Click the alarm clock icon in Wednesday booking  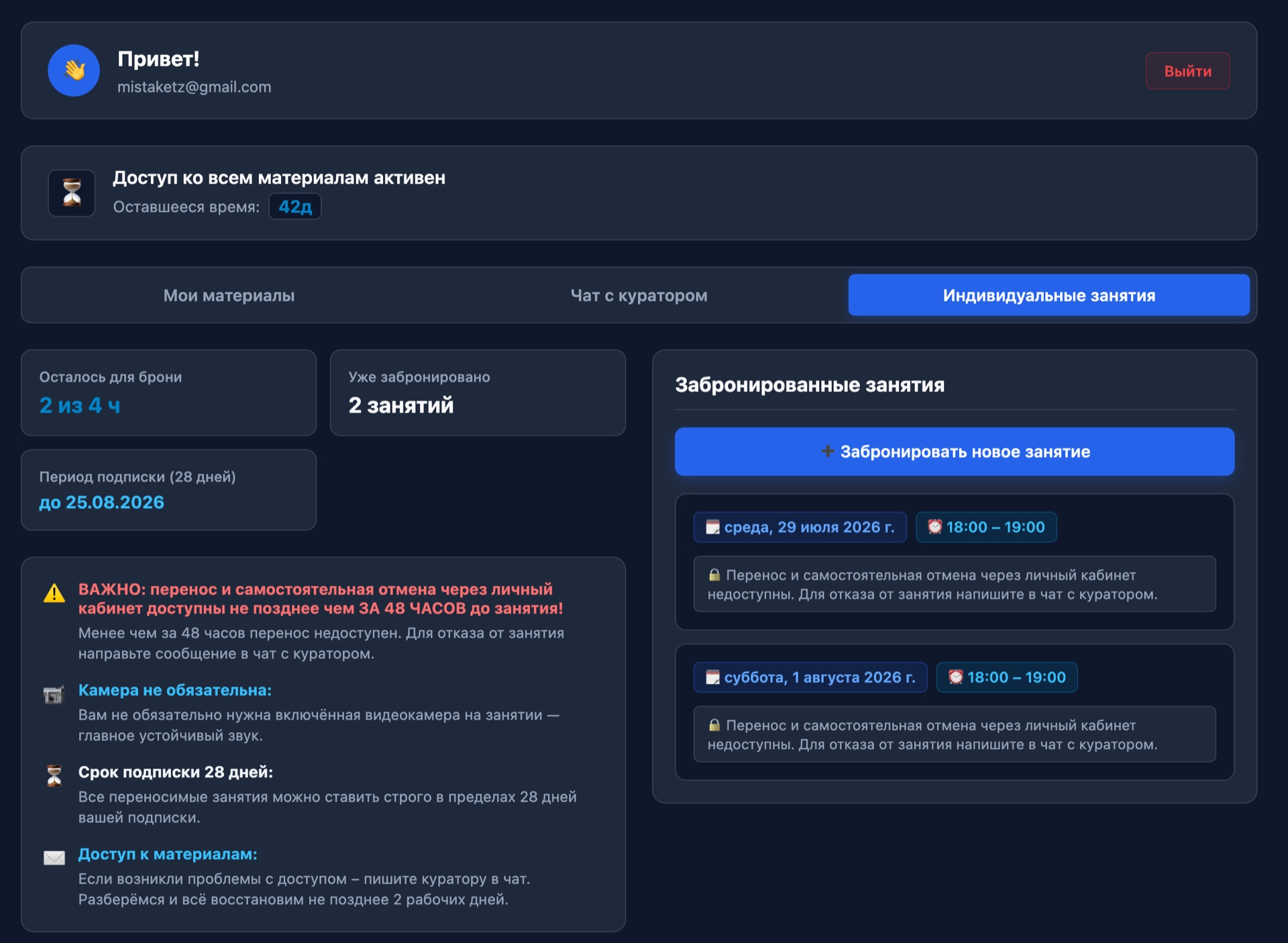pos(934,527)
